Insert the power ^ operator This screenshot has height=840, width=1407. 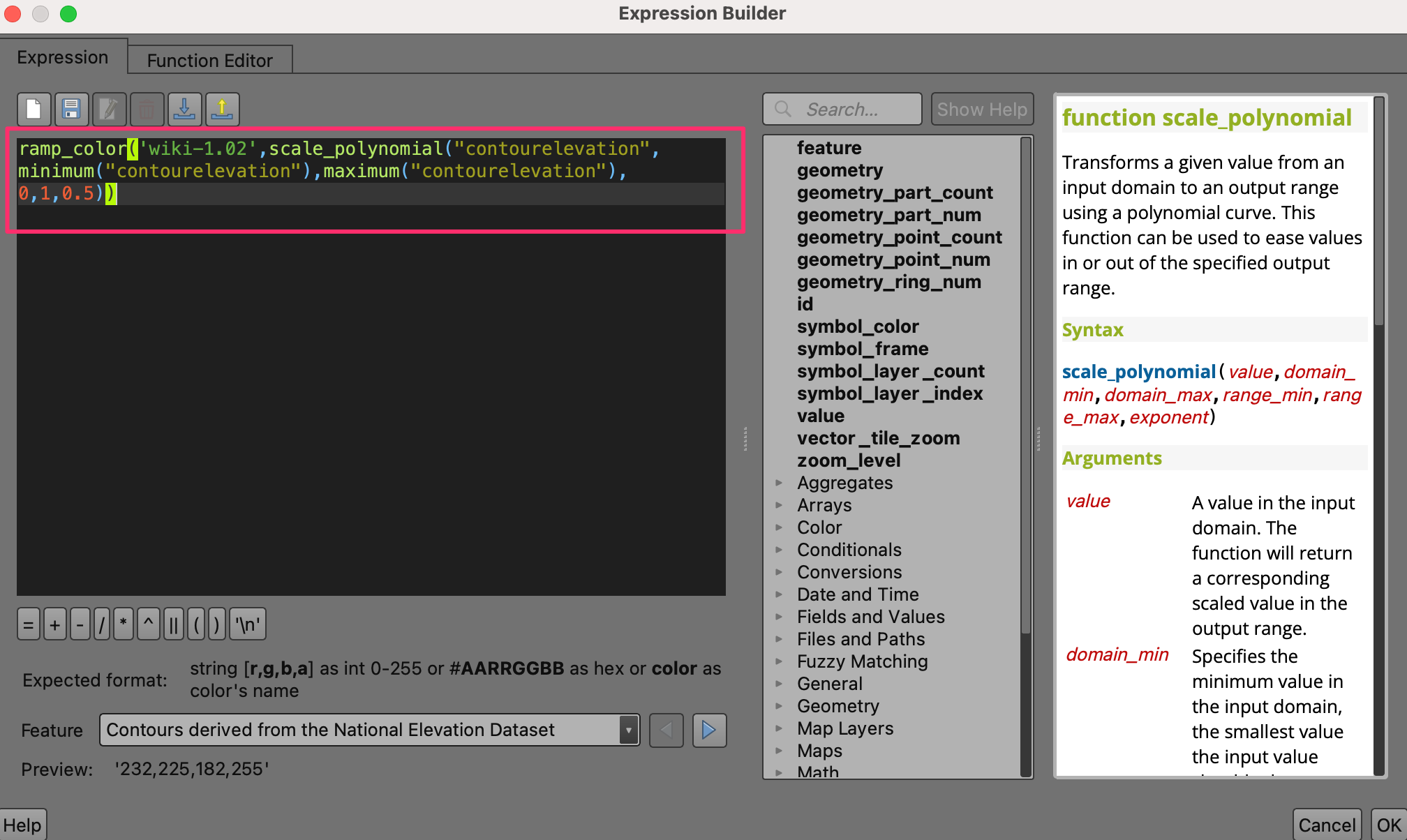pyautogui.click(x=148, y=624)
